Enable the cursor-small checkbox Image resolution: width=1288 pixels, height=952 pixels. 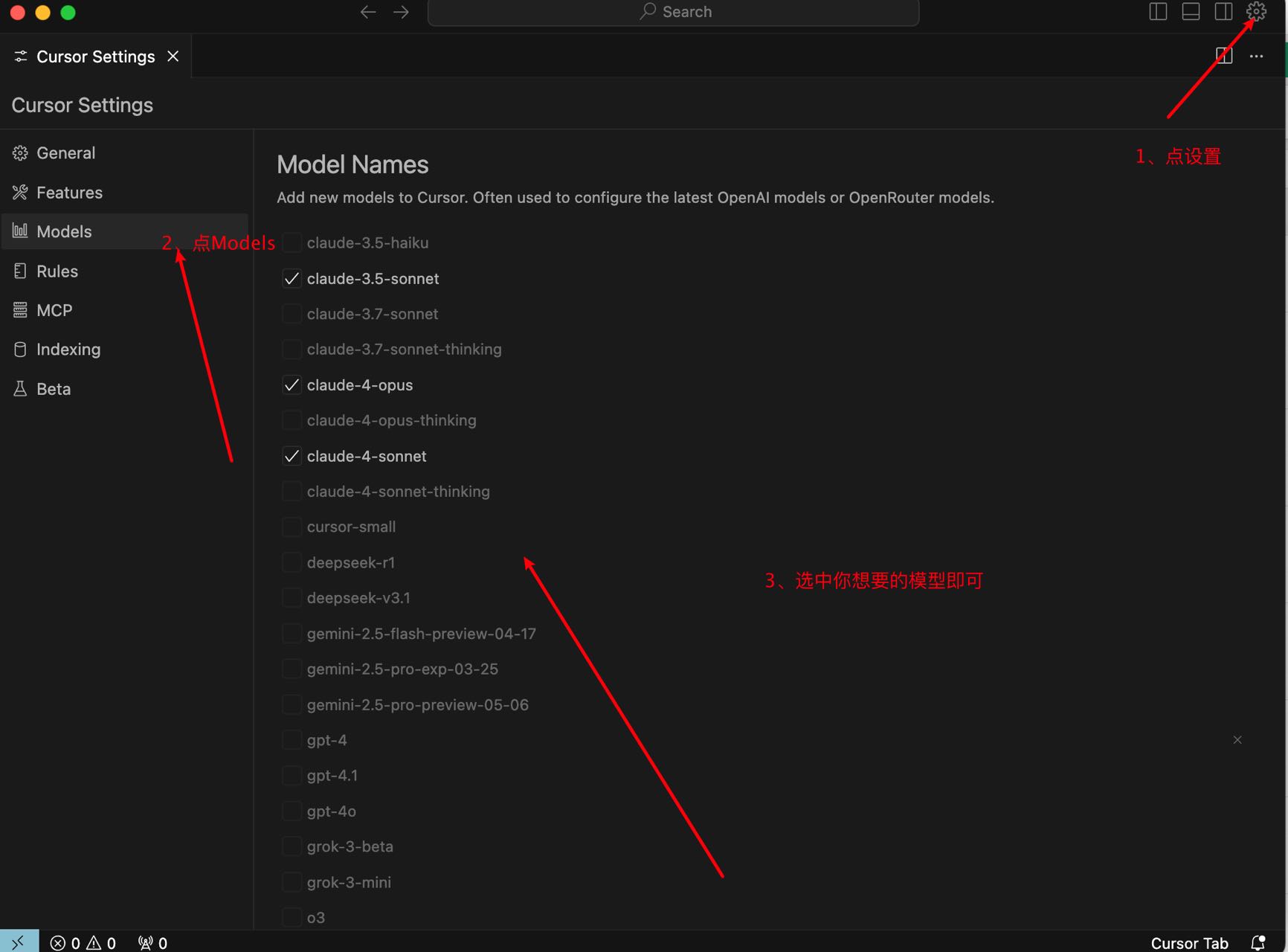coord(292,527)
